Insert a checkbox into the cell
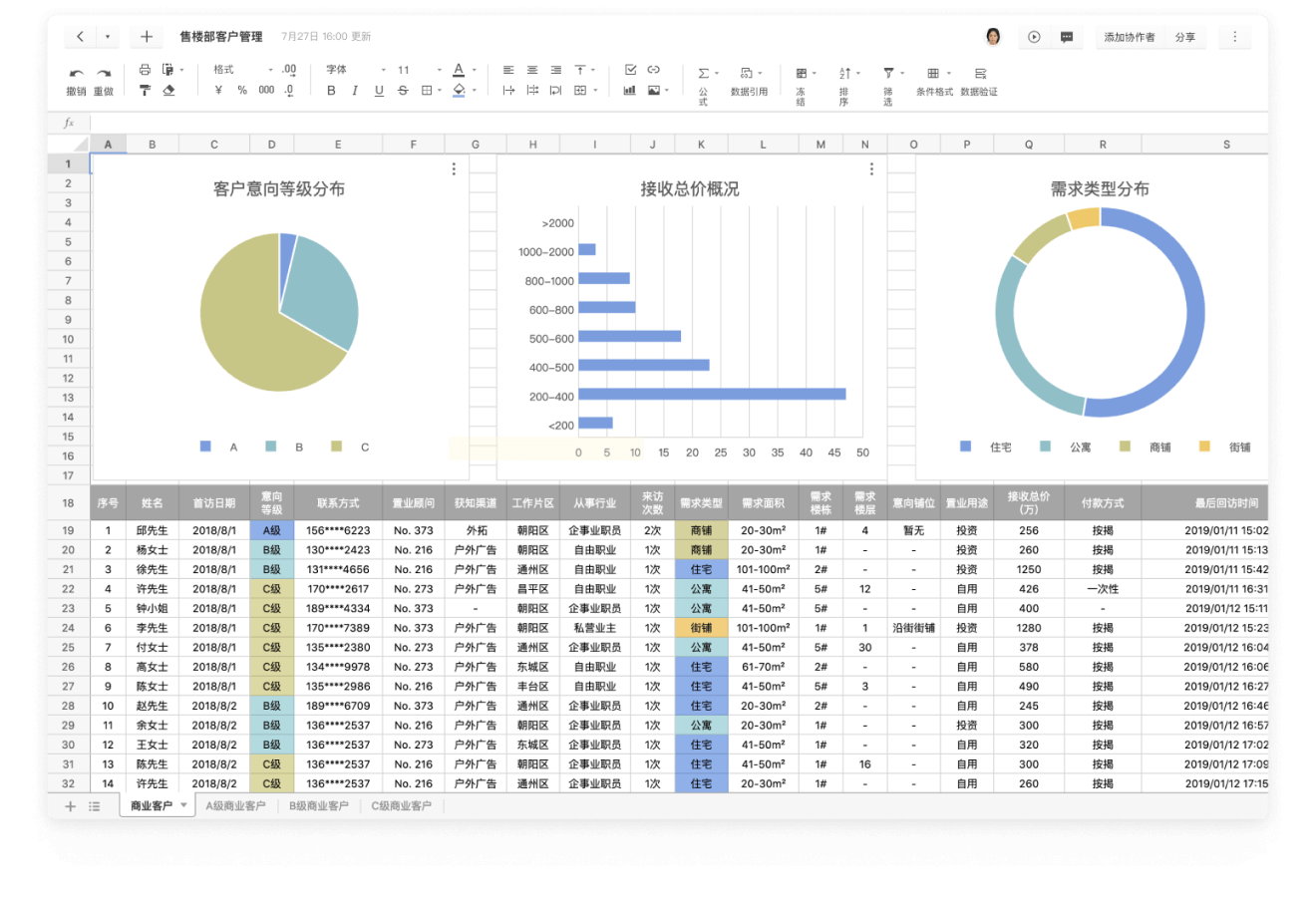The width and height of the screenshot is (1316, 905). (630, 70)
